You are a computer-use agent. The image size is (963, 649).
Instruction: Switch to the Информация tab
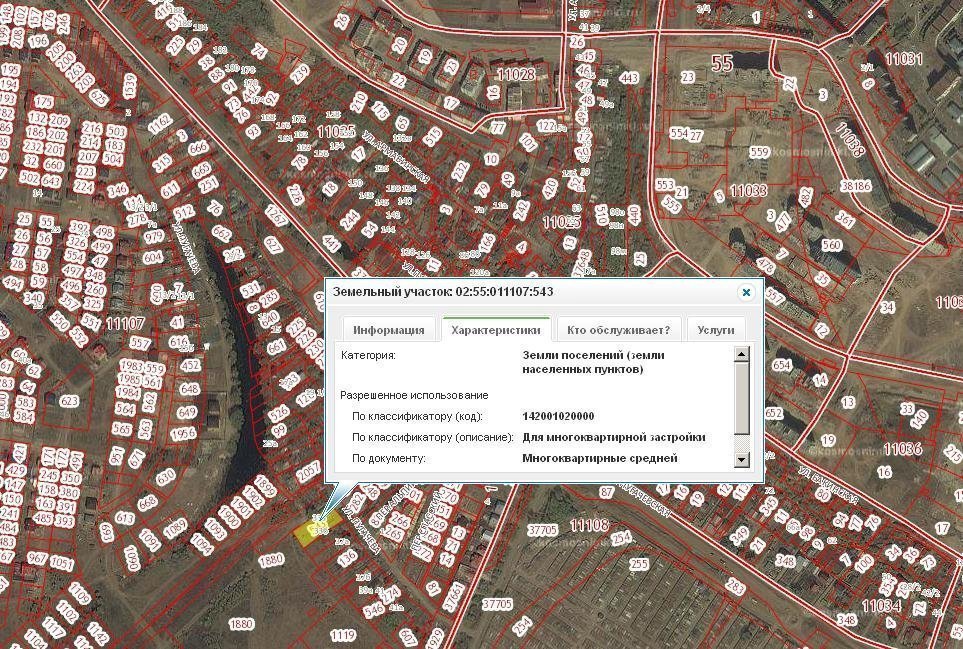(x=389, y=330)
